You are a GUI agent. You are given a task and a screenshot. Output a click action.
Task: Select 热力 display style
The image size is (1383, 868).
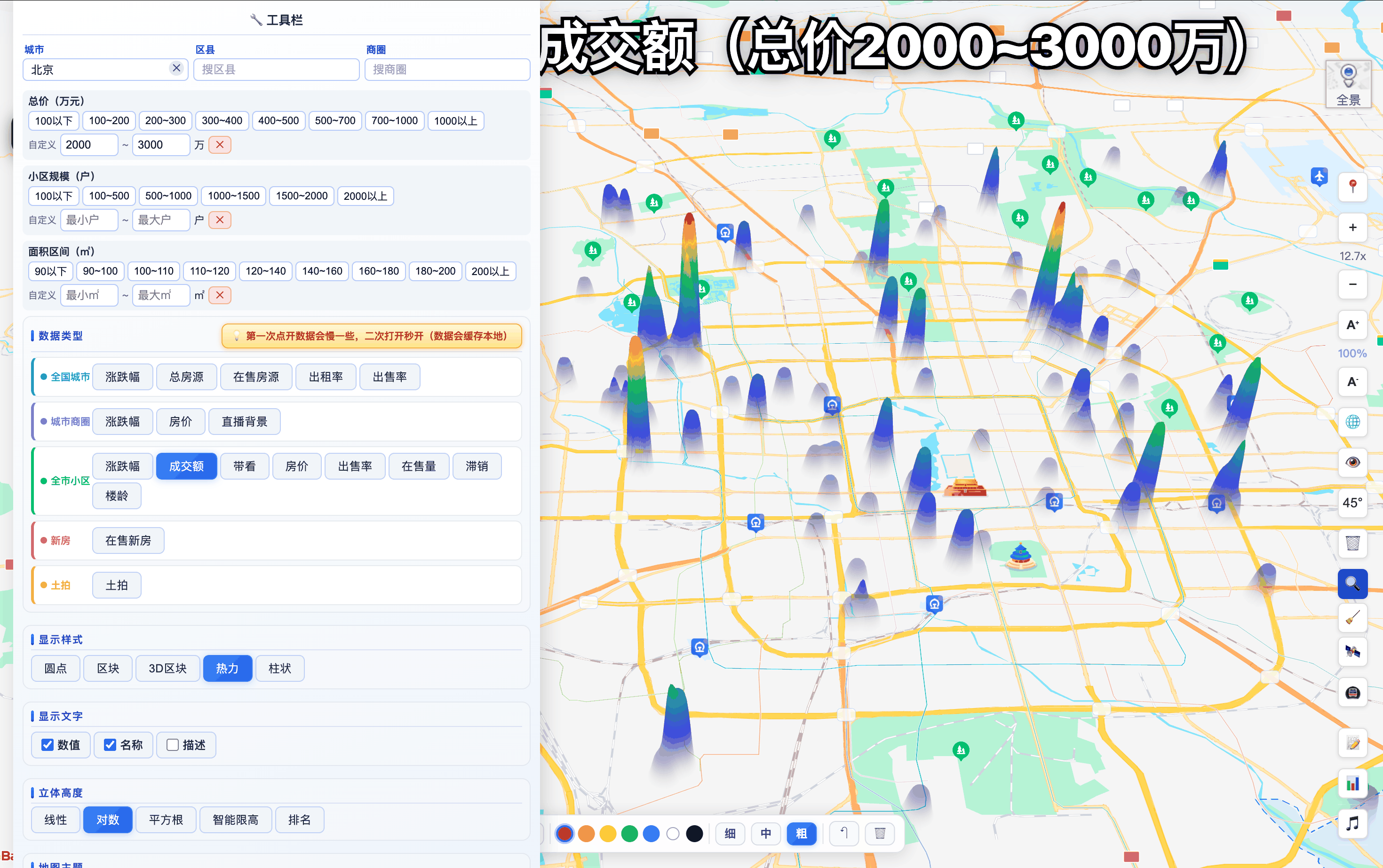(x=227, y=668)
